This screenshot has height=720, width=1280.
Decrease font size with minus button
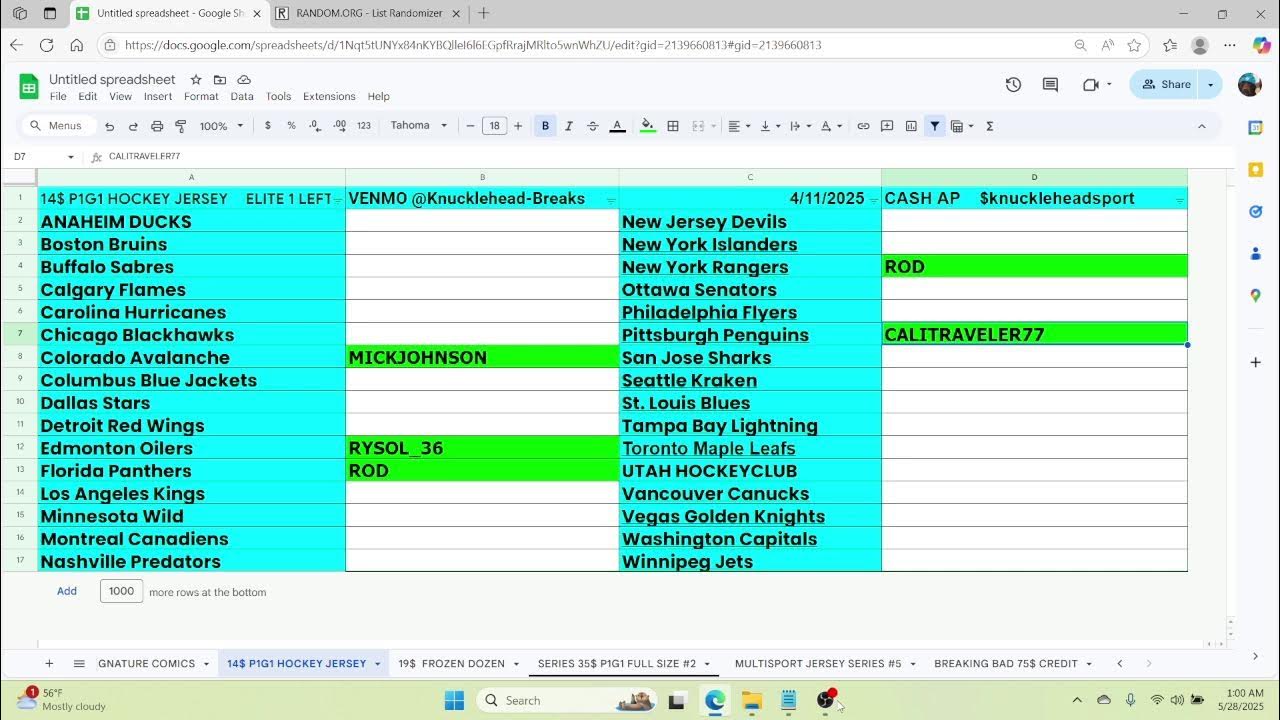pyautogui.click(x=470, y=126)
